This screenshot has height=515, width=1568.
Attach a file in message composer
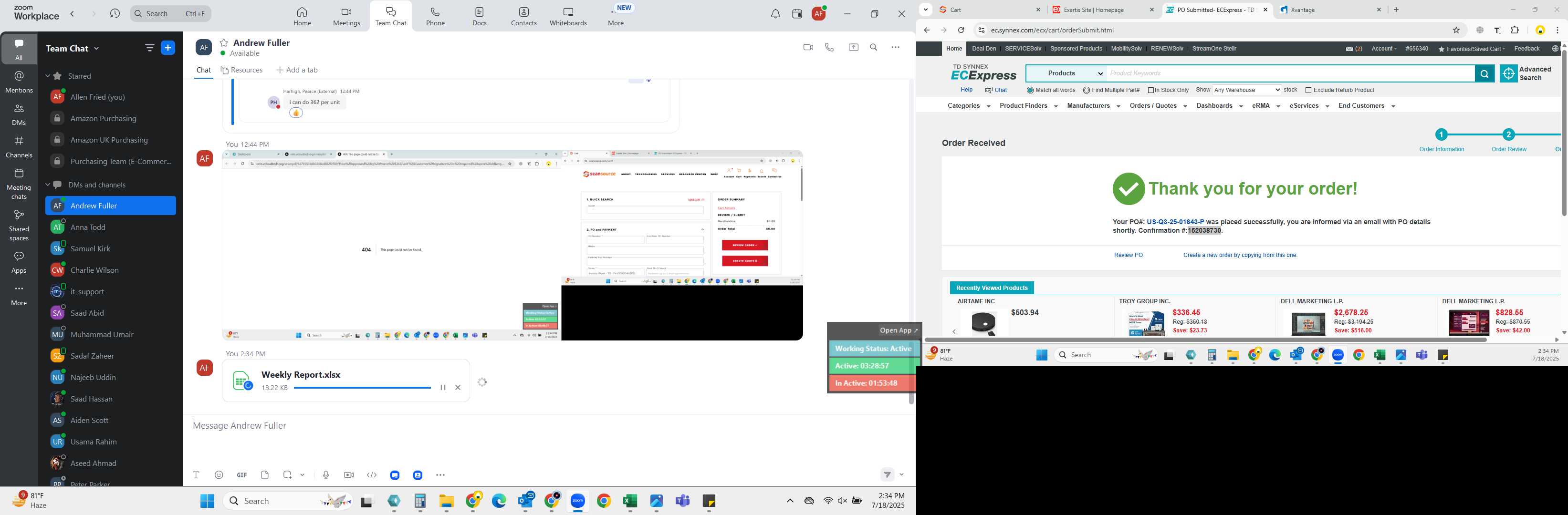265,475
